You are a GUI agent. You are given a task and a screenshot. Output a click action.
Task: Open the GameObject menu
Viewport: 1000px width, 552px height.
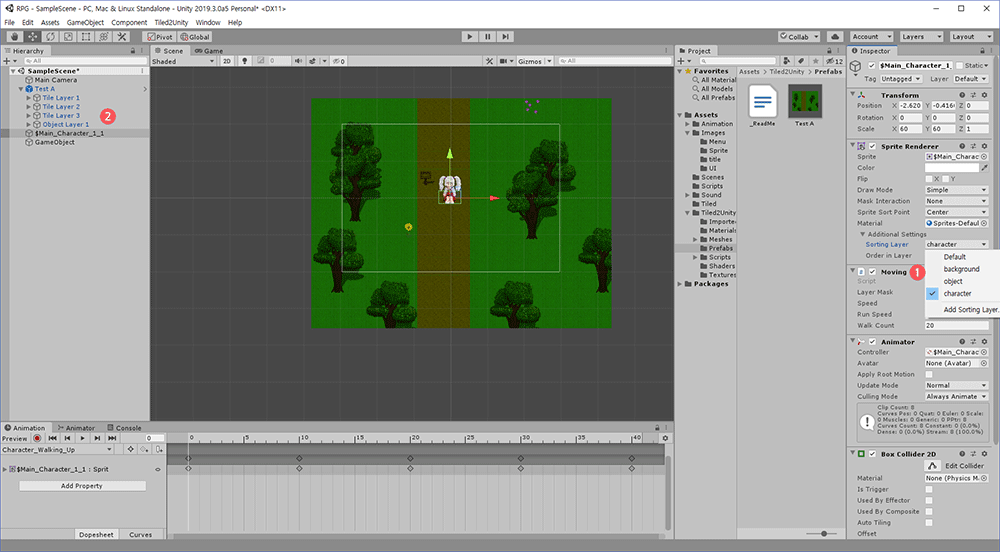(x=85, y=22)
